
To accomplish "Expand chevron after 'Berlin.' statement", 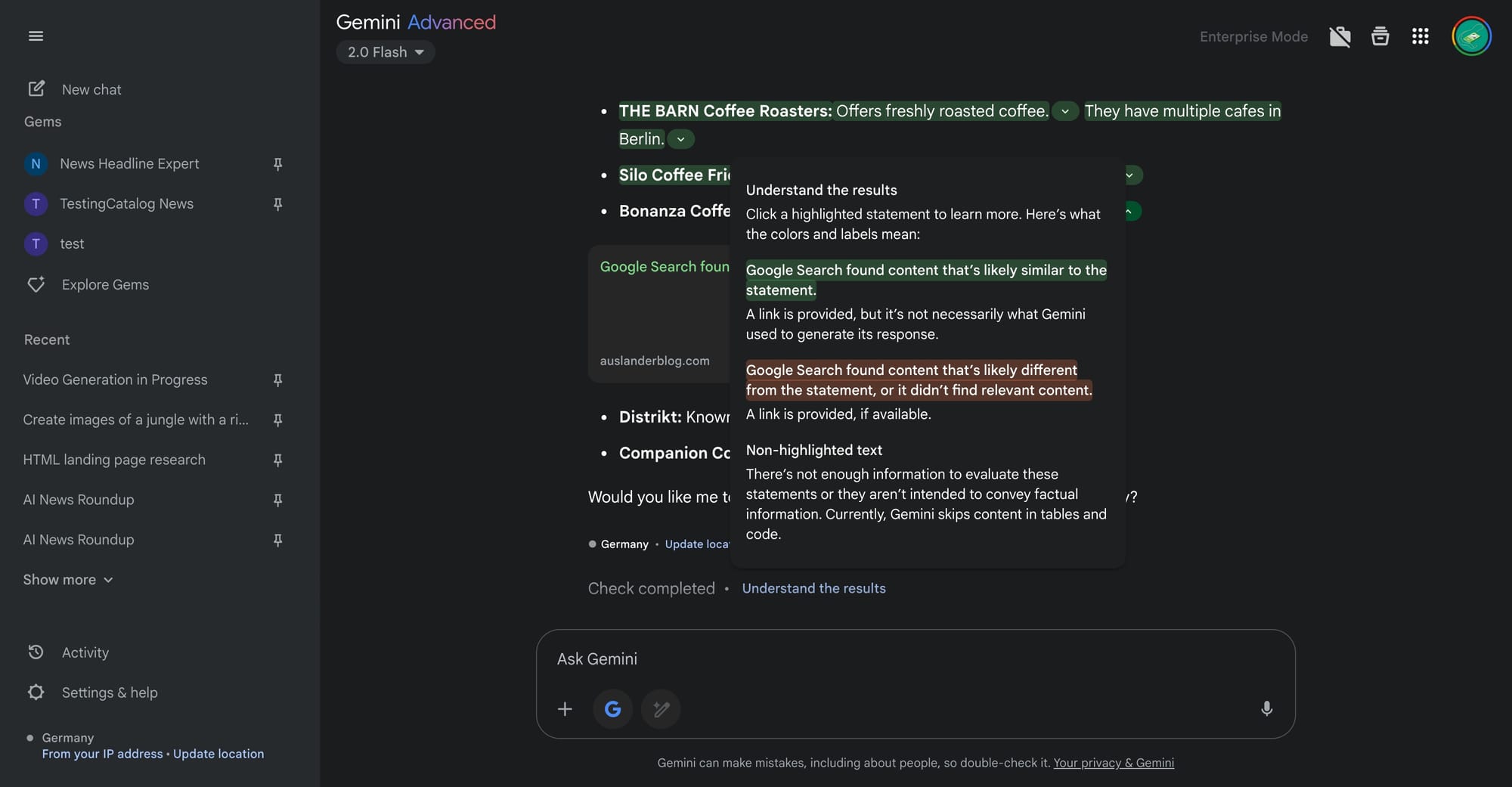I will click(680, 139).
